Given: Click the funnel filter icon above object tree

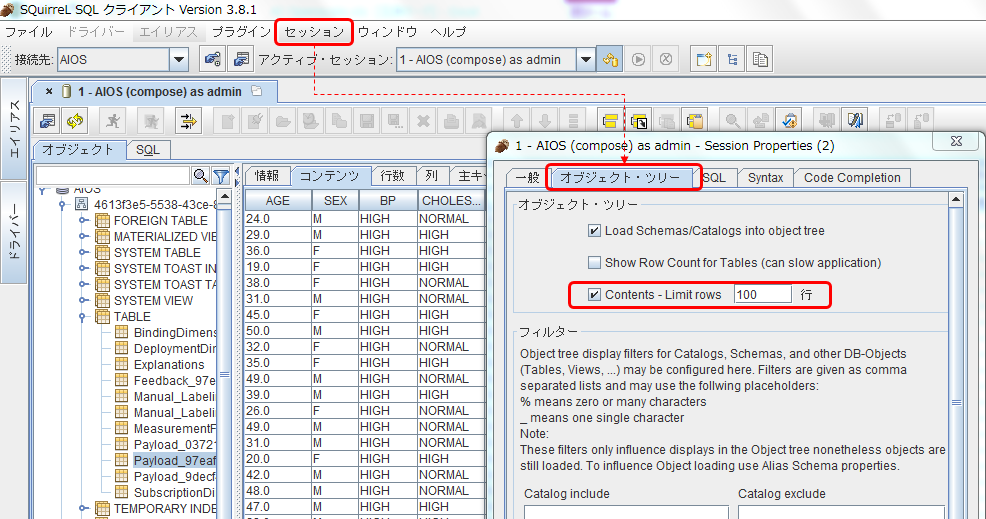Looking at the screenshot, I should (221, 176).
